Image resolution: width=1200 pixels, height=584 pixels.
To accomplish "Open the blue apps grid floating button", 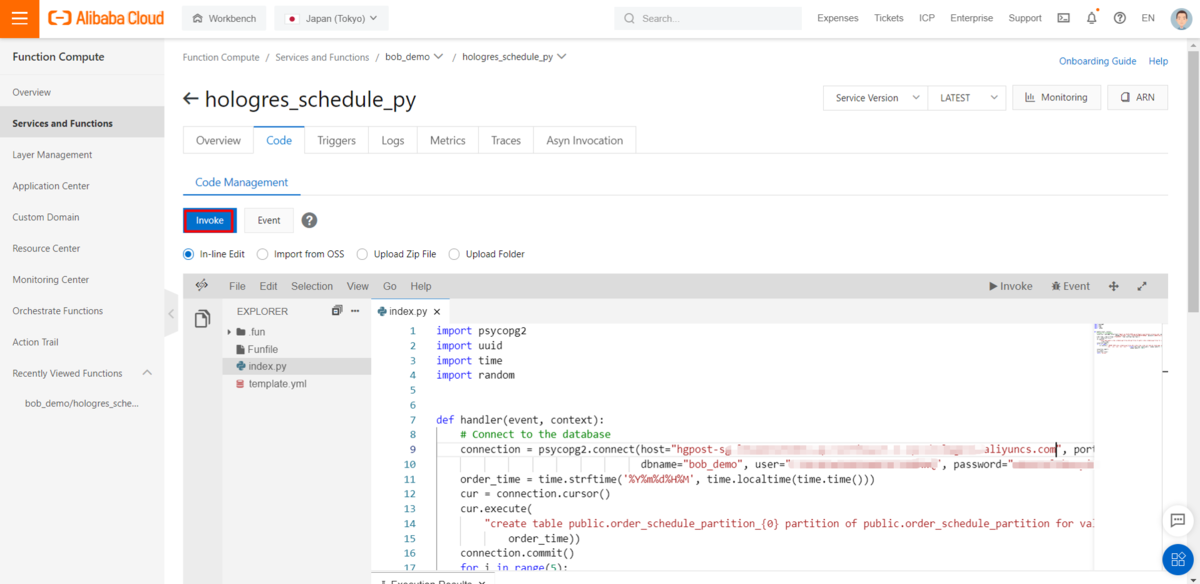I will [1178, 559].
